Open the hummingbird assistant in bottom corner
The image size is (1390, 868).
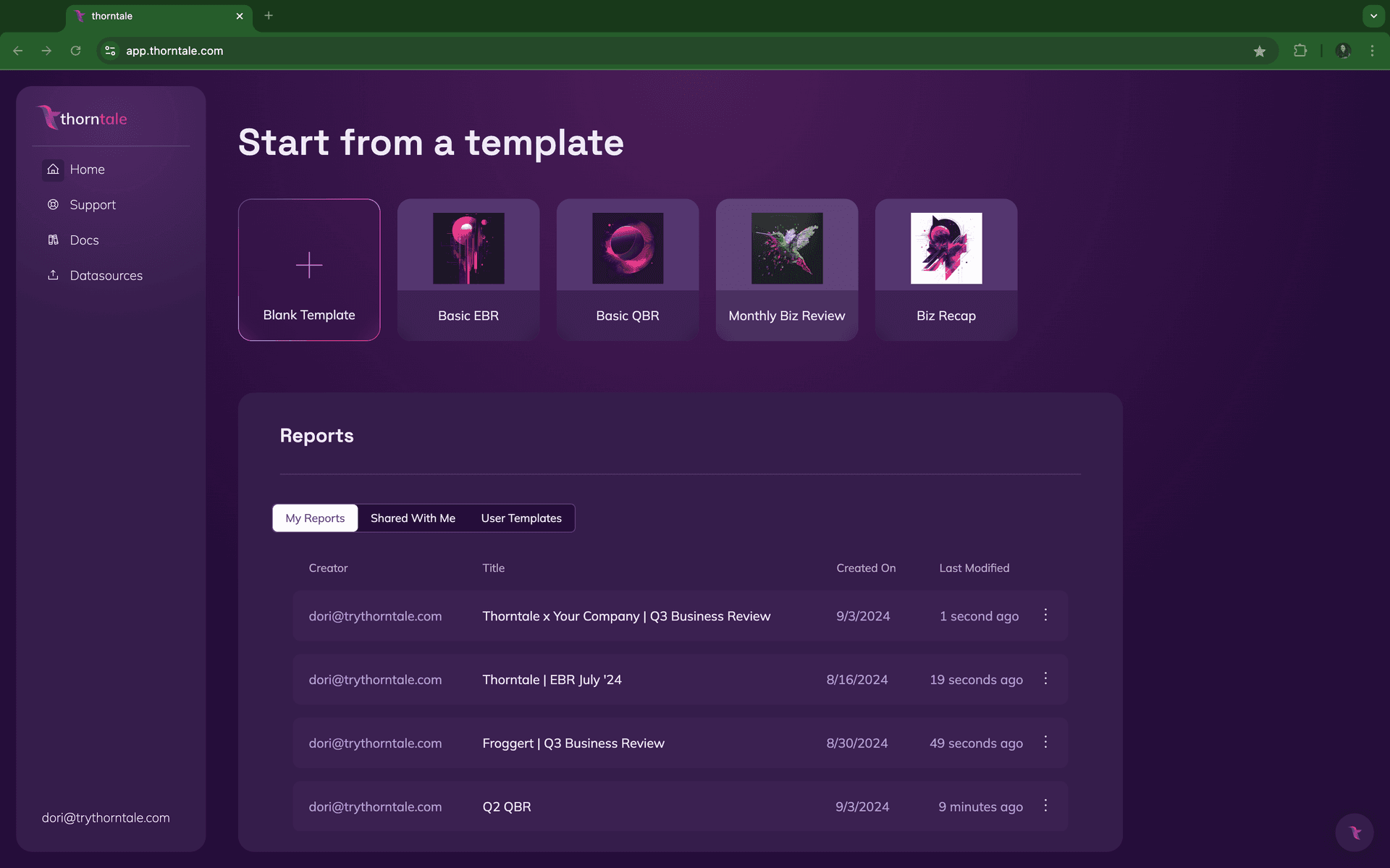tap(1355, 833)
